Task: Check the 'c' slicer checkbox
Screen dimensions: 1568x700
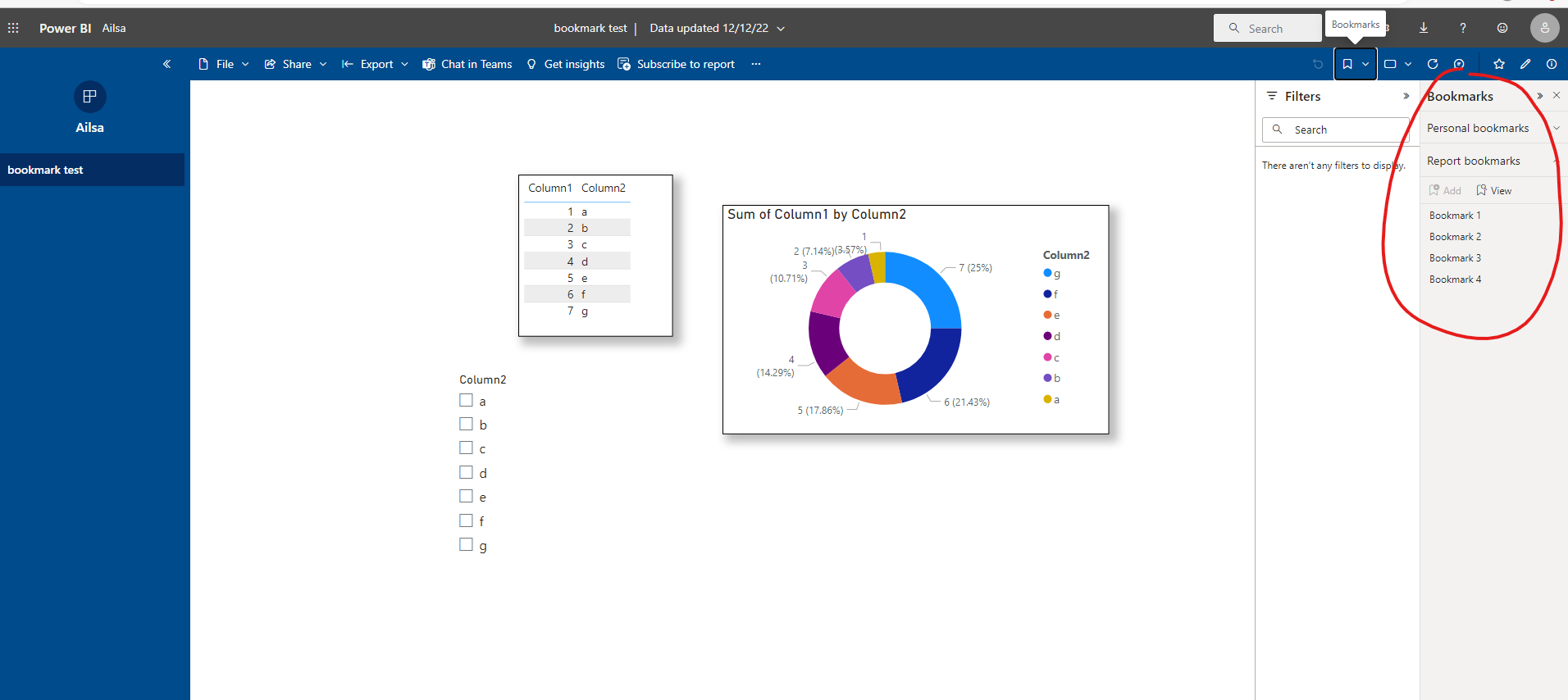Action: 466,448
